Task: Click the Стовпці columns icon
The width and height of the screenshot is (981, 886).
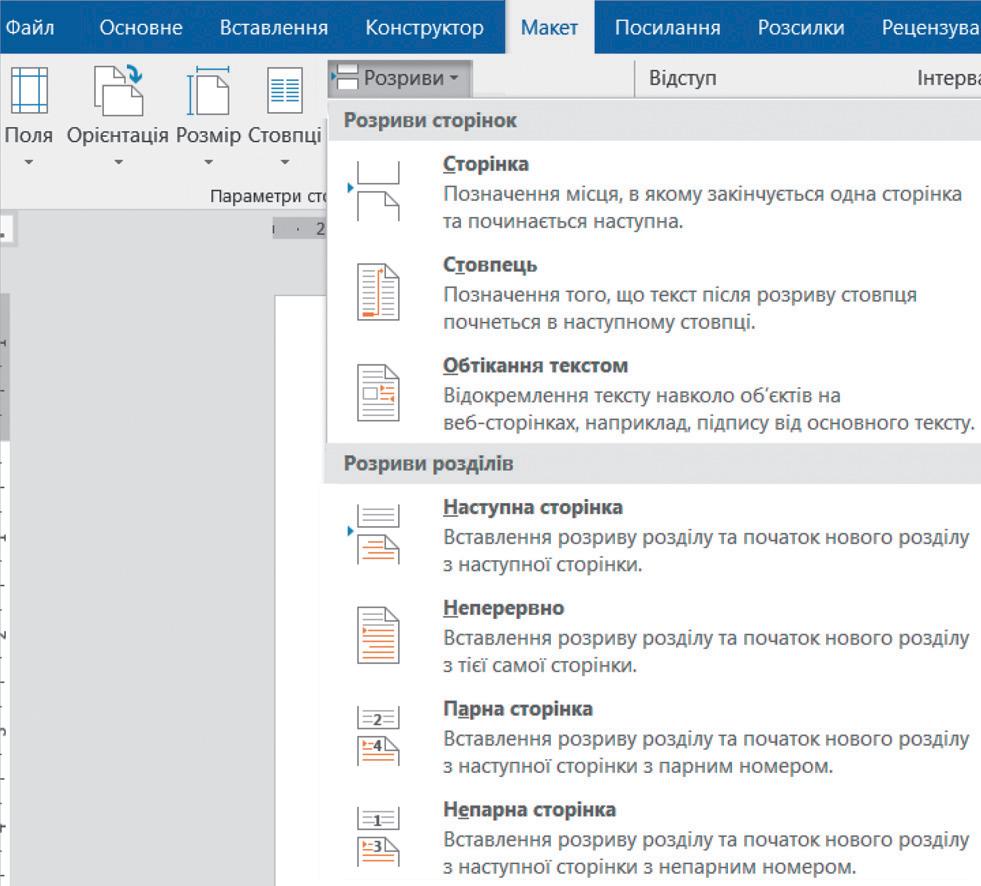Action: (285, 92)
